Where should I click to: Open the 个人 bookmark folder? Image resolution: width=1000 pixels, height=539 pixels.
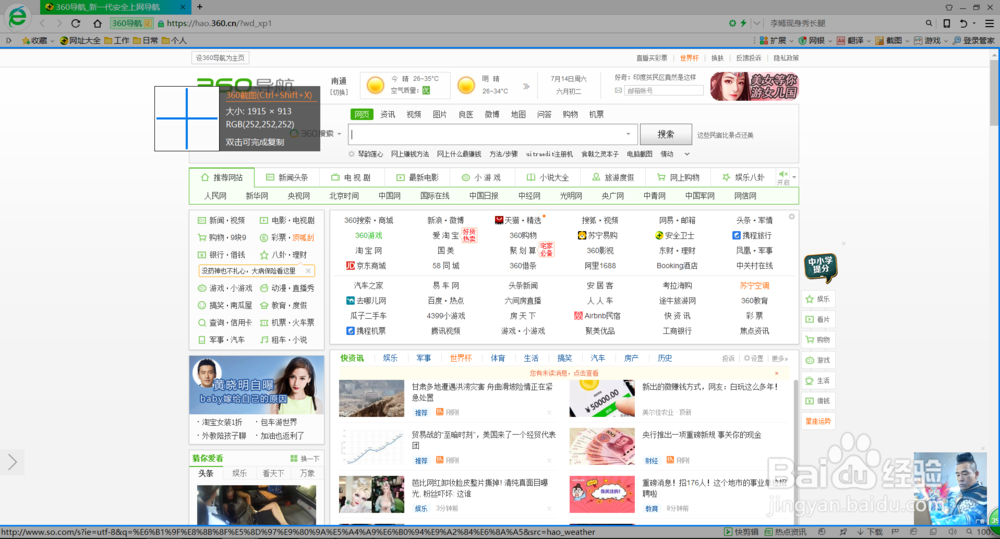pyautogui.click(x=174, y=40)
